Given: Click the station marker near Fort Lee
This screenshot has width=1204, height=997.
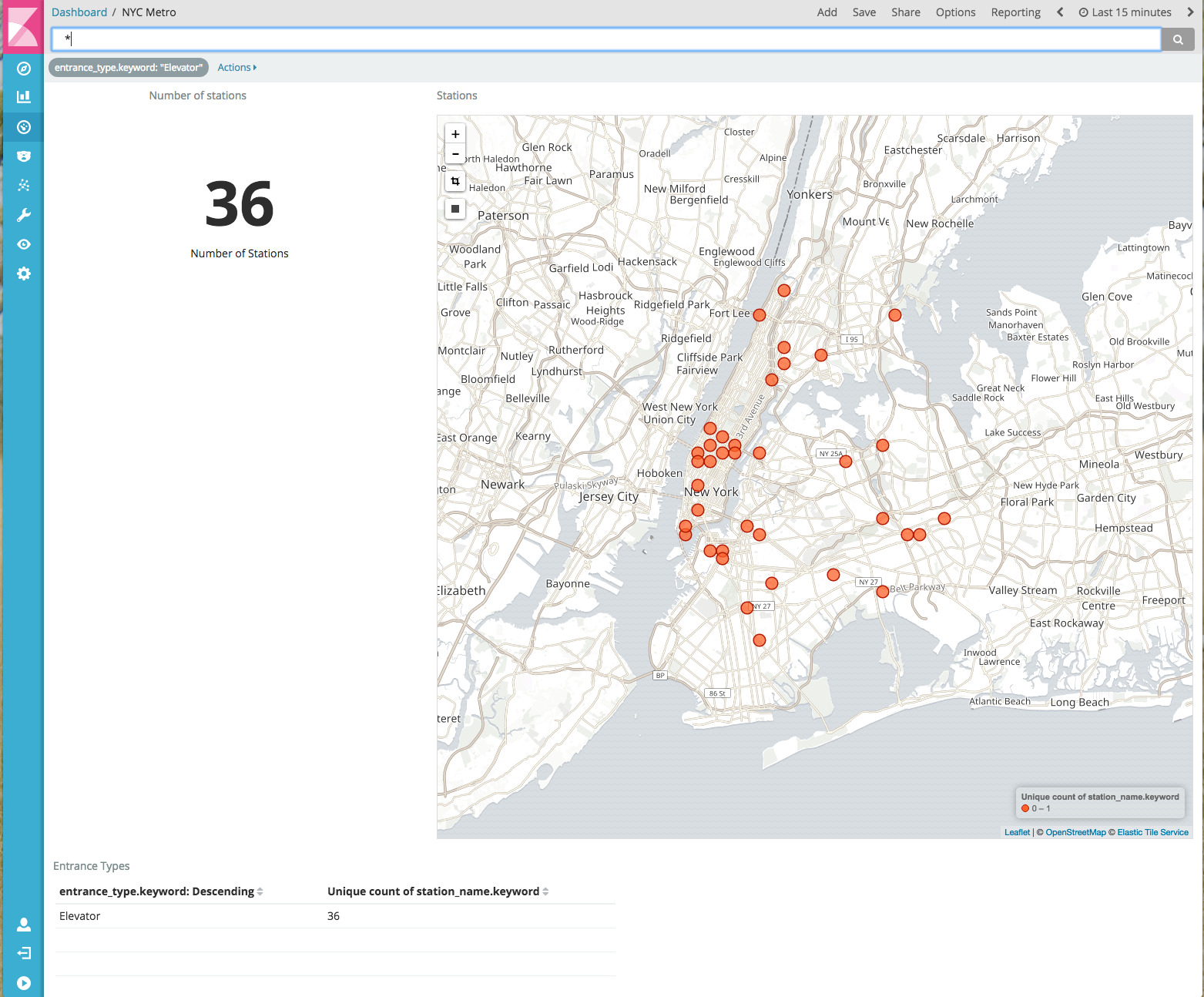Looking at the screenshot, I should (760, 315).
